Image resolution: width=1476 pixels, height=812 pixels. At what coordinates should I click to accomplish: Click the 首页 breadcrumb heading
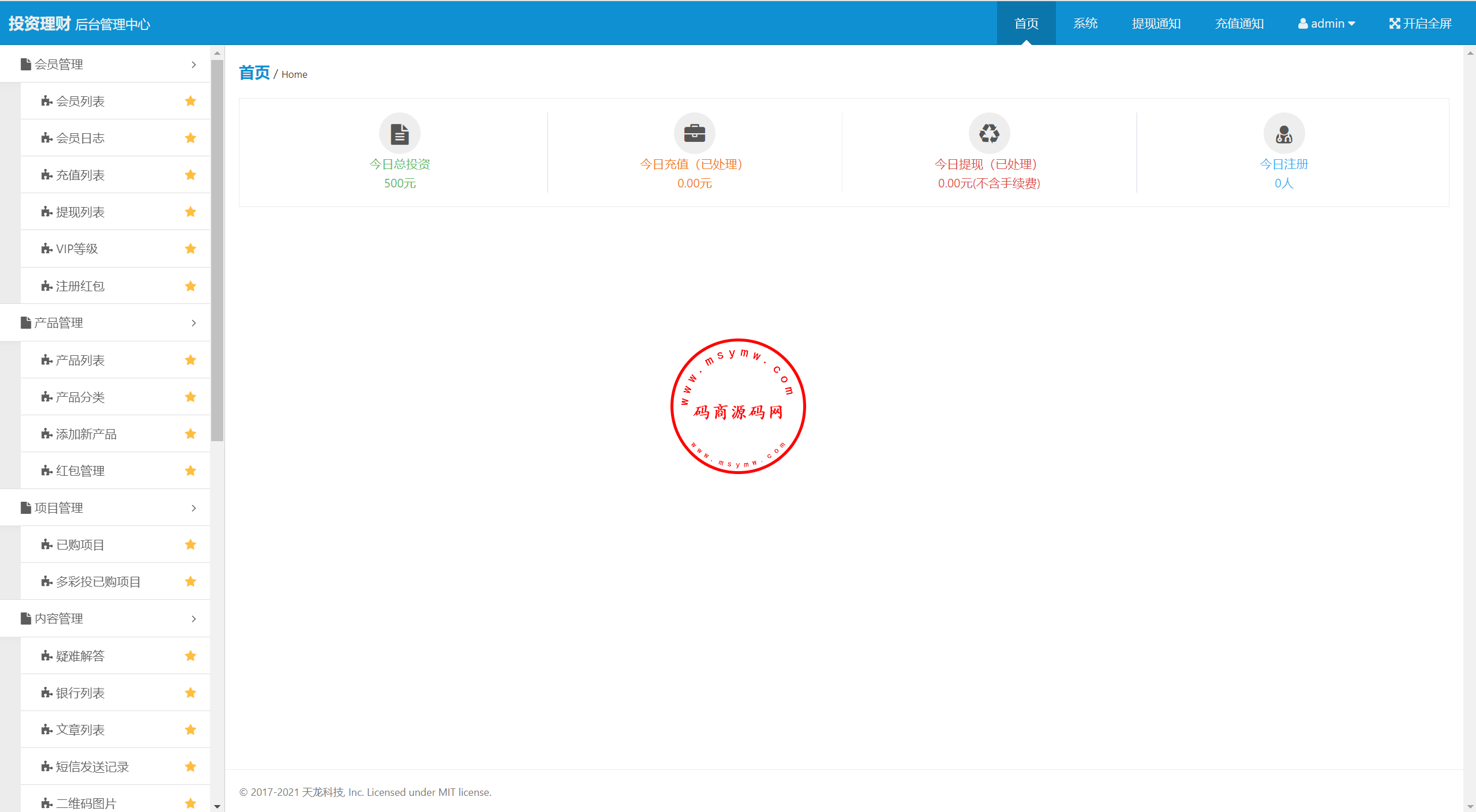(x=254, y=73)
